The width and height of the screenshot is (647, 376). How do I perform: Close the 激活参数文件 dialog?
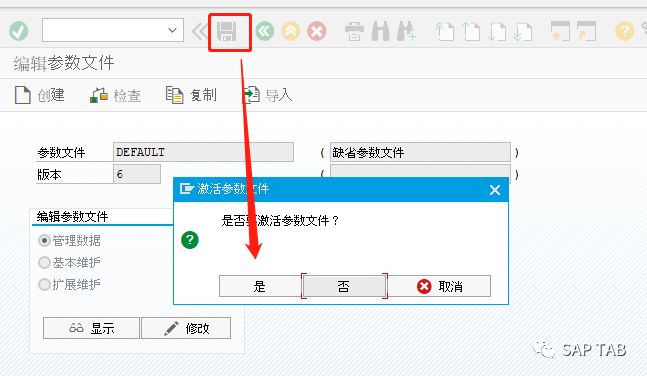click(x=495, y=190)
